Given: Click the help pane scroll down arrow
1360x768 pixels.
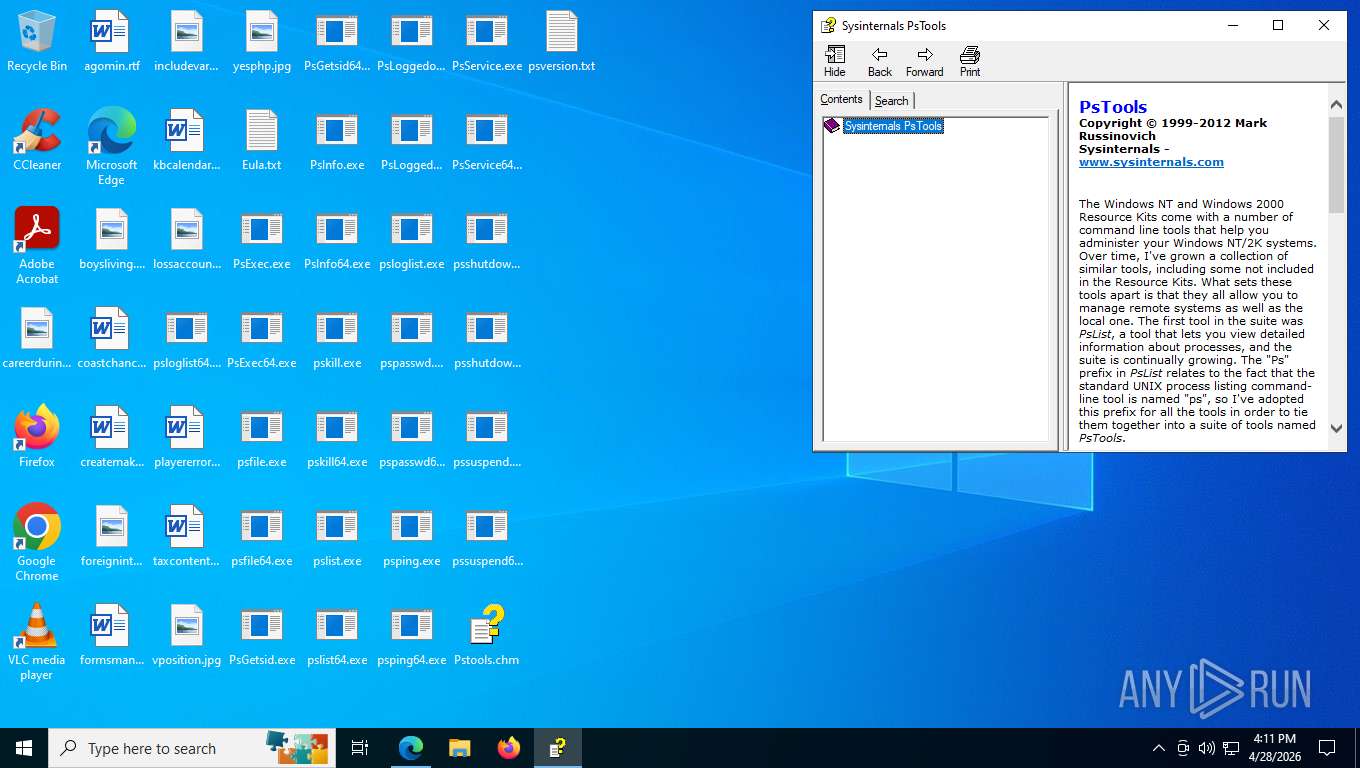Looking at the screenshot, I should click(1337, 428).
